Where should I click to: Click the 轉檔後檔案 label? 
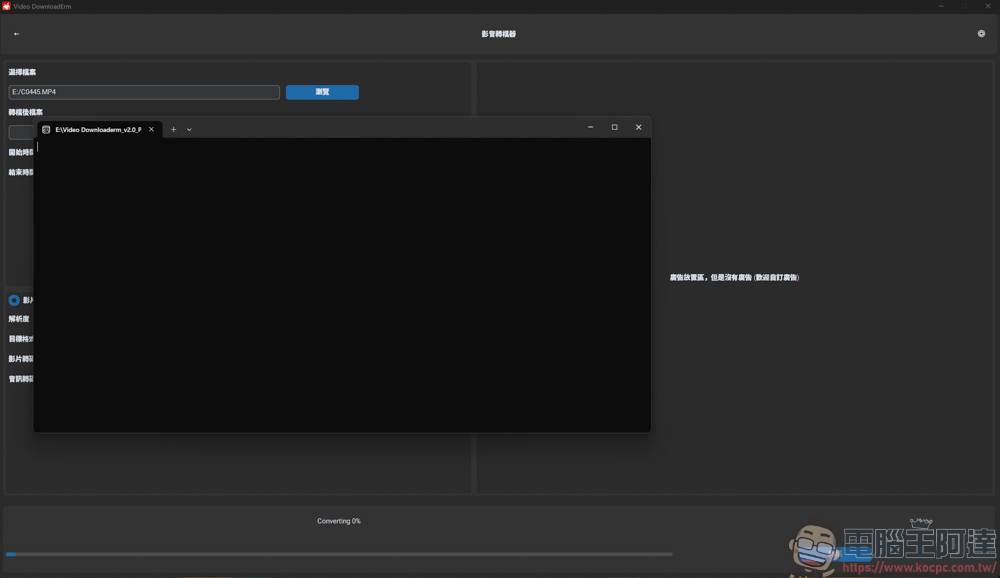26,112
